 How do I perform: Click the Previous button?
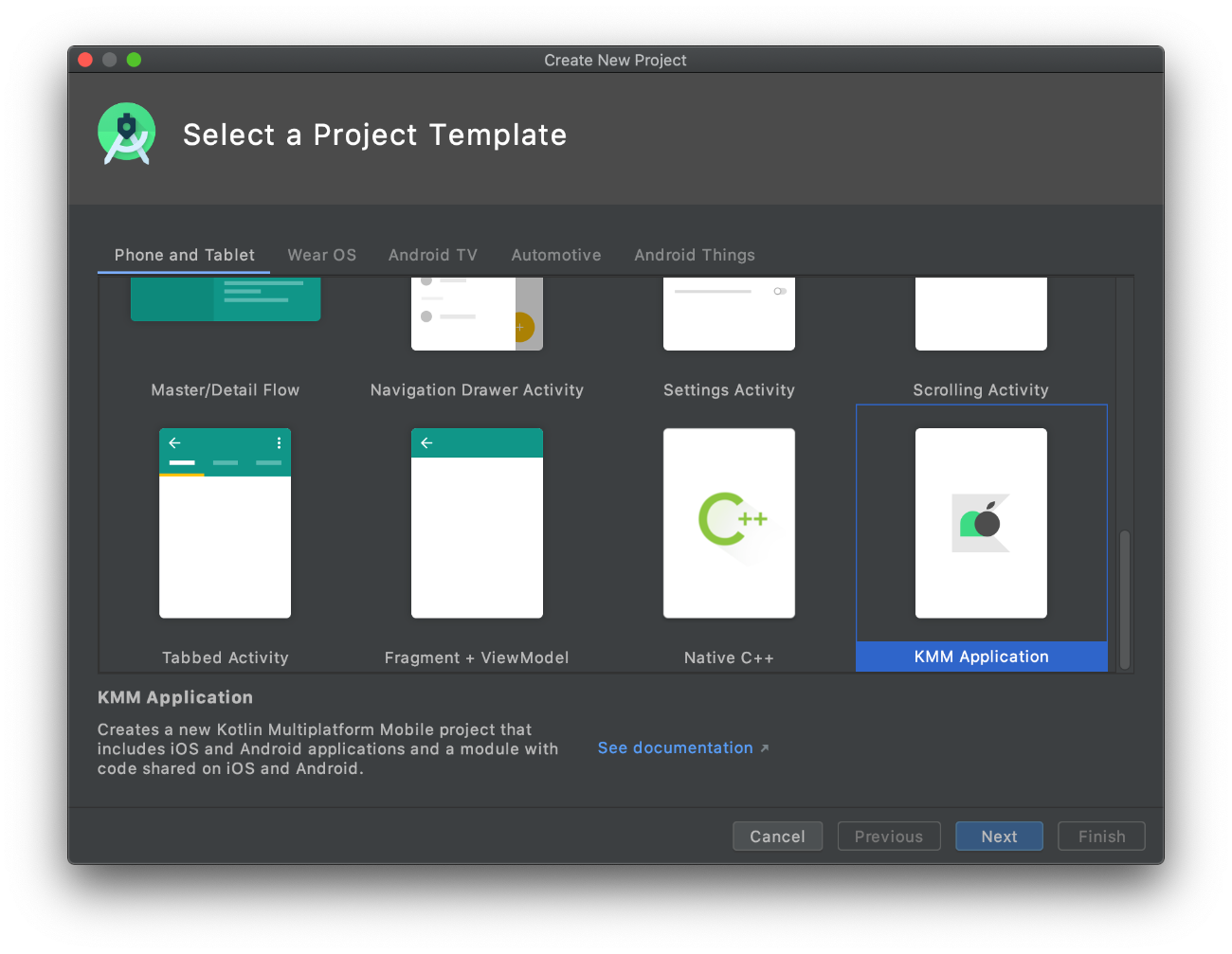889,837
